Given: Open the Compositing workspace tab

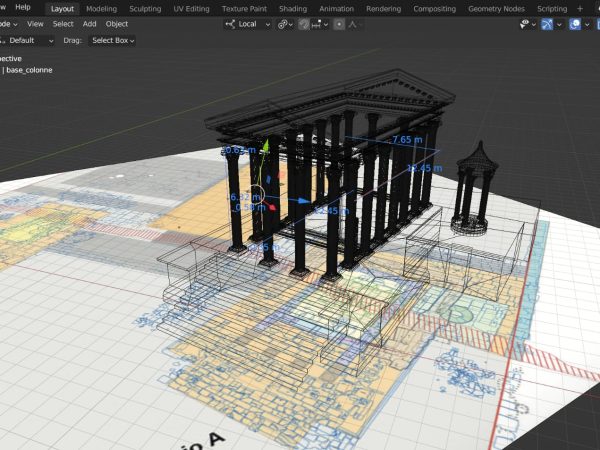Looking at the screenshot, I should 434,9.
